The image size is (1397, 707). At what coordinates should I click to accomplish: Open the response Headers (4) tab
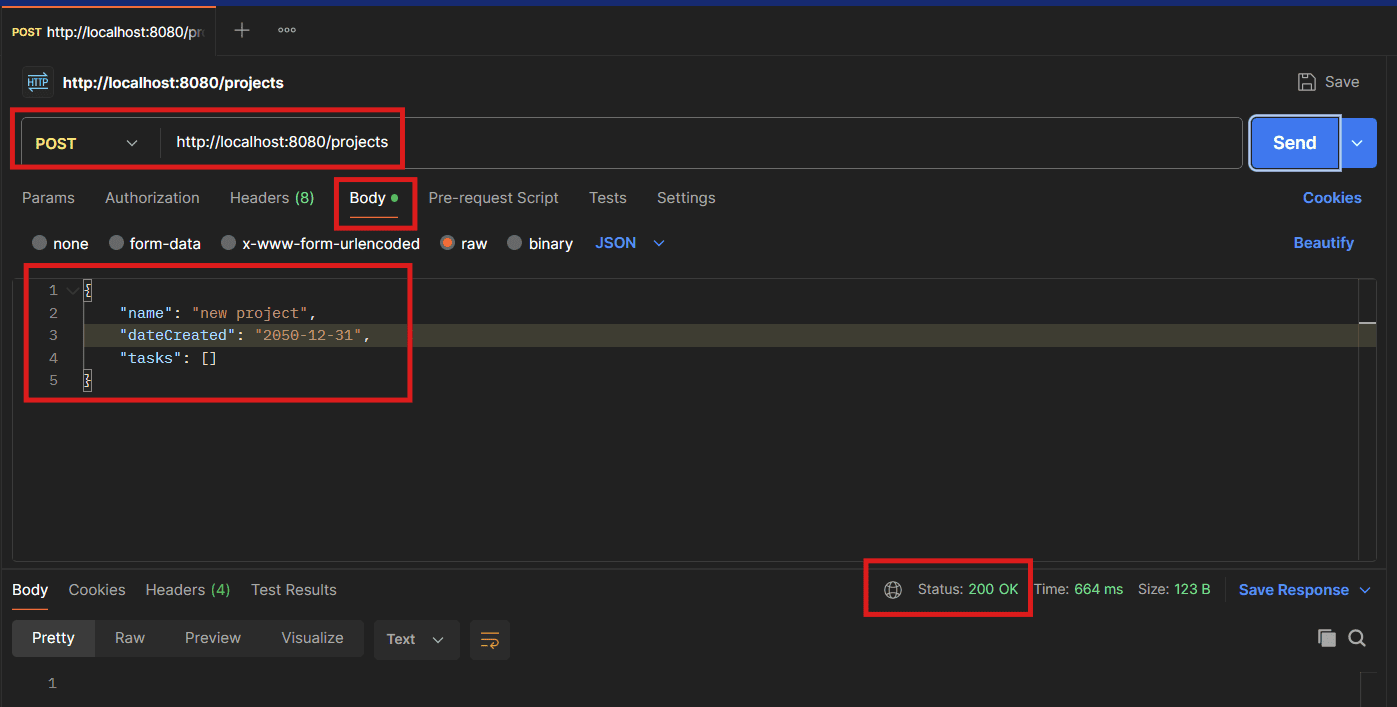pos(188,590)
